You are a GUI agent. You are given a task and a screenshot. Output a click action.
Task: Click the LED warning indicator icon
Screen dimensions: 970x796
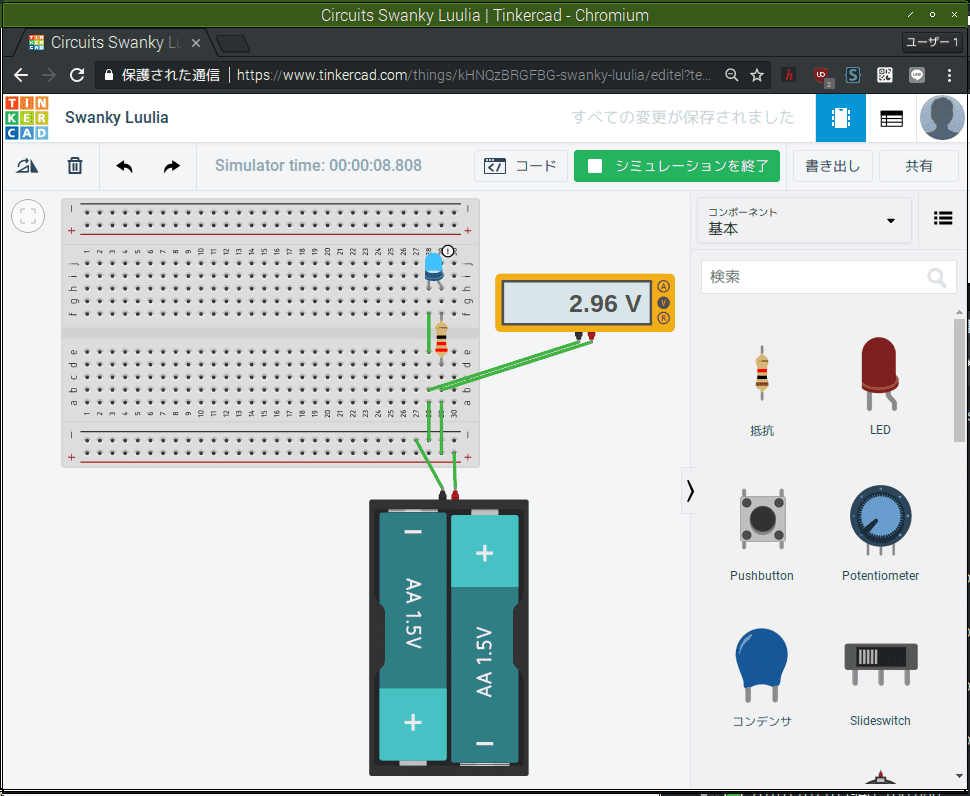point(448,251)
